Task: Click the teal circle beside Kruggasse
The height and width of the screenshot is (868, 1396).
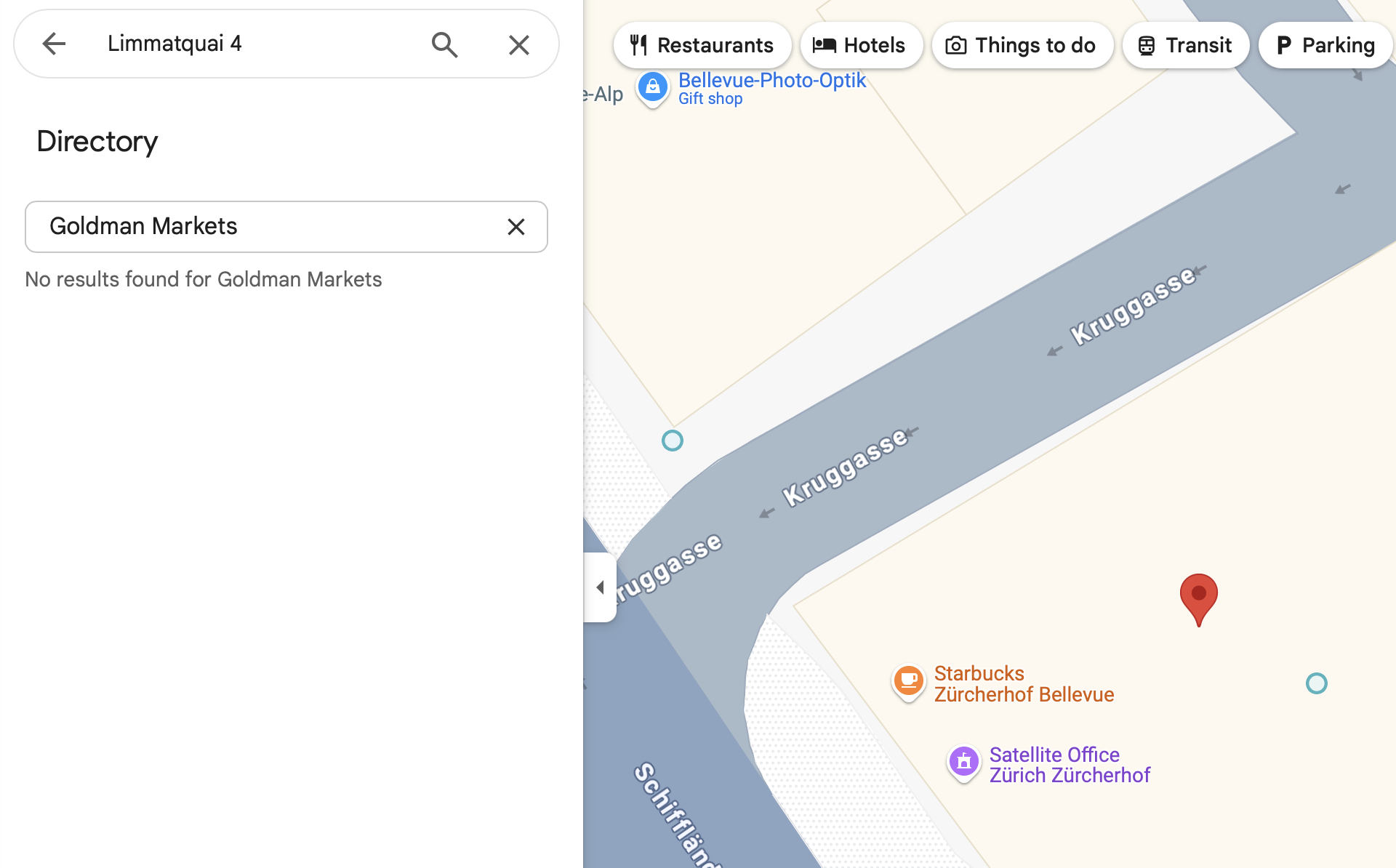Action: point(673,441)
